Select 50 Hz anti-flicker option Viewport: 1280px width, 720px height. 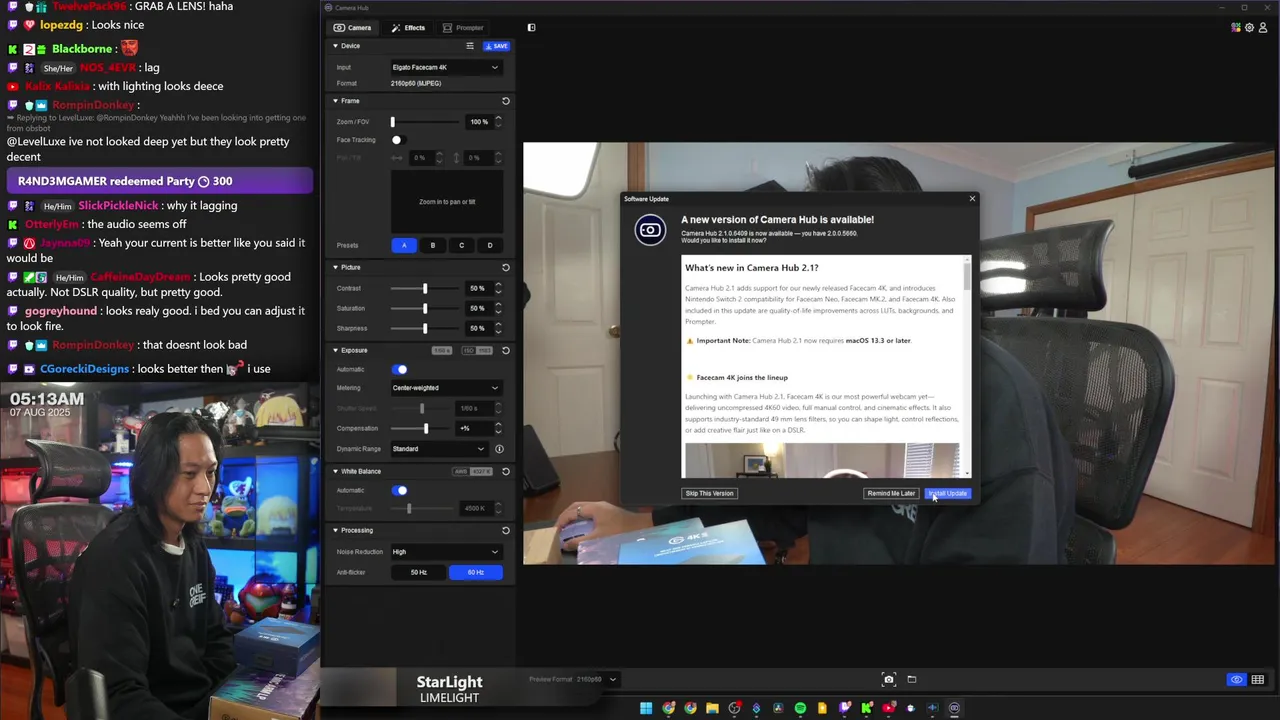(x=419, y=573)
